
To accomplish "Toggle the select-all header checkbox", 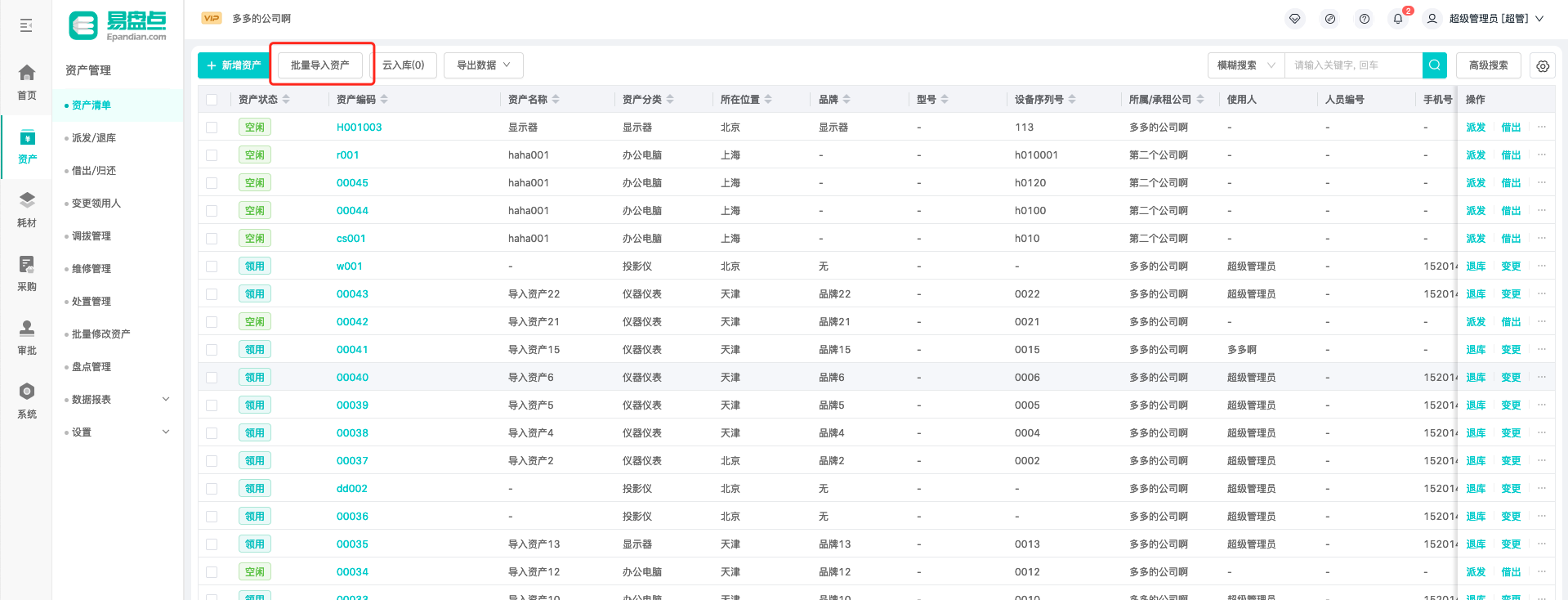I will (212, 100).
